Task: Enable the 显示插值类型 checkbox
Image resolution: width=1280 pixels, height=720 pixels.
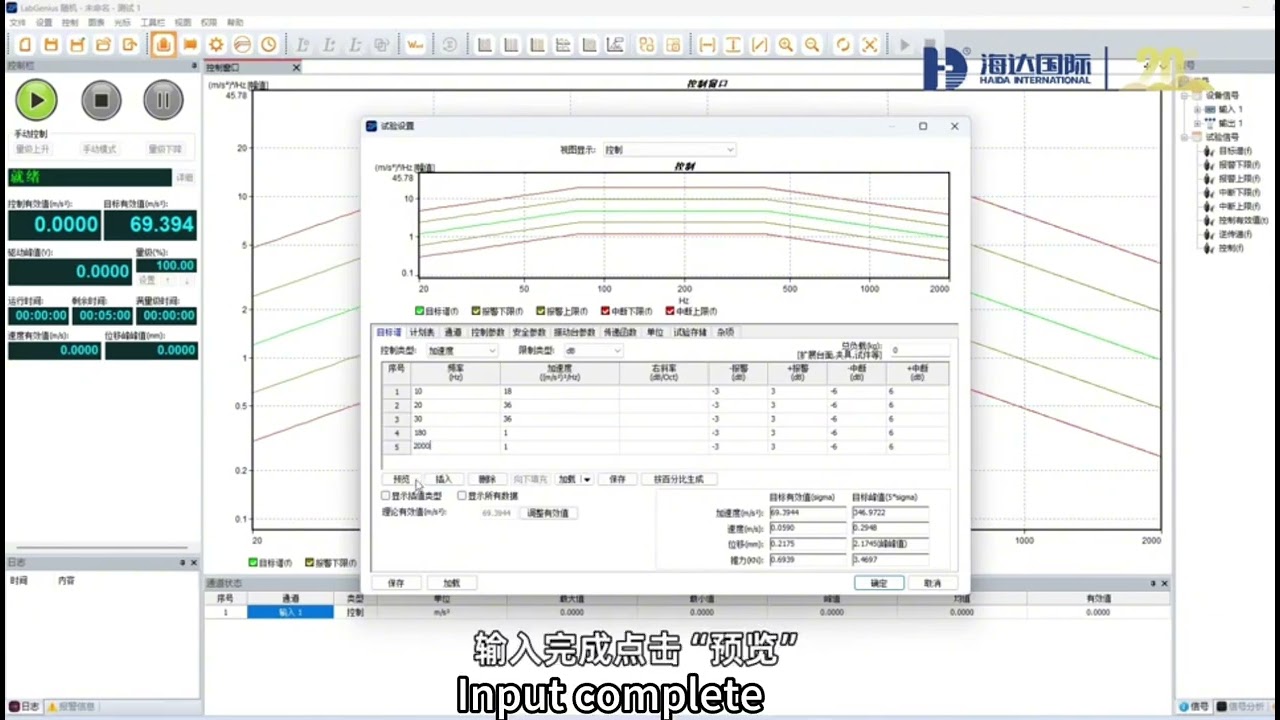Action: tap(386, 496)
